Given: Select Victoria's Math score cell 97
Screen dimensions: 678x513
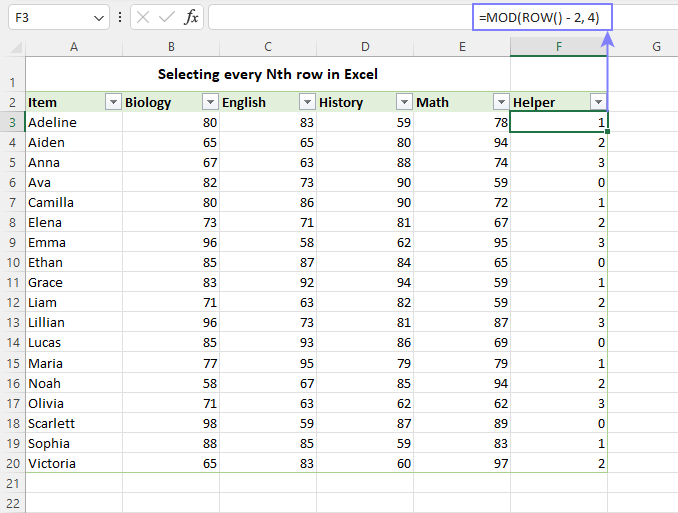Looking at the screenshot, I should [x=461, y=464].
